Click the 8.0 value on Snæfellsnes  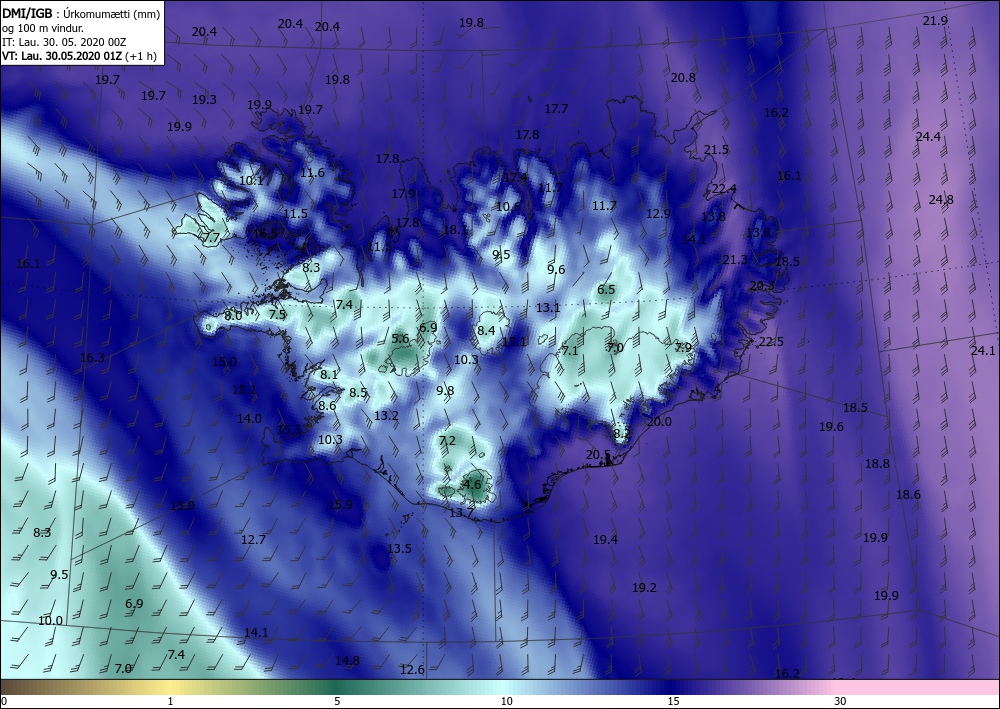pos(233,316)
